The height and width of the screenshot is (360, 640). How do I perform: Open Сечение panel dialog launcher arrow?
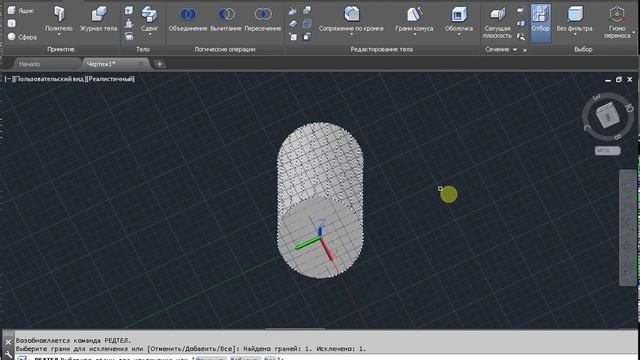click(525, 50)
